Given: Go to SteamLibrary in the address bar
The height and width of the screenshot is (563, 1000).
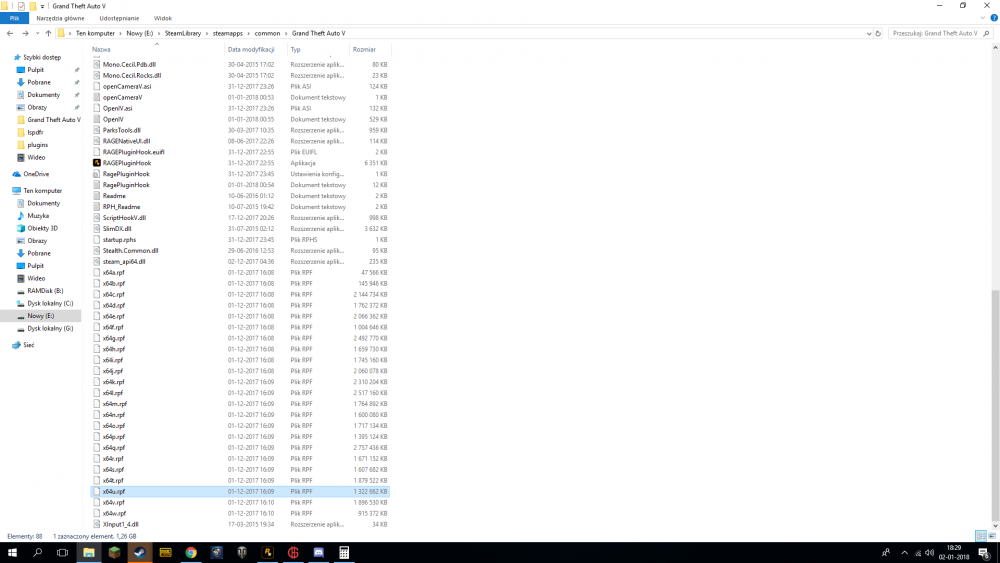Looking at the screenshot, I should pos(182,33).
